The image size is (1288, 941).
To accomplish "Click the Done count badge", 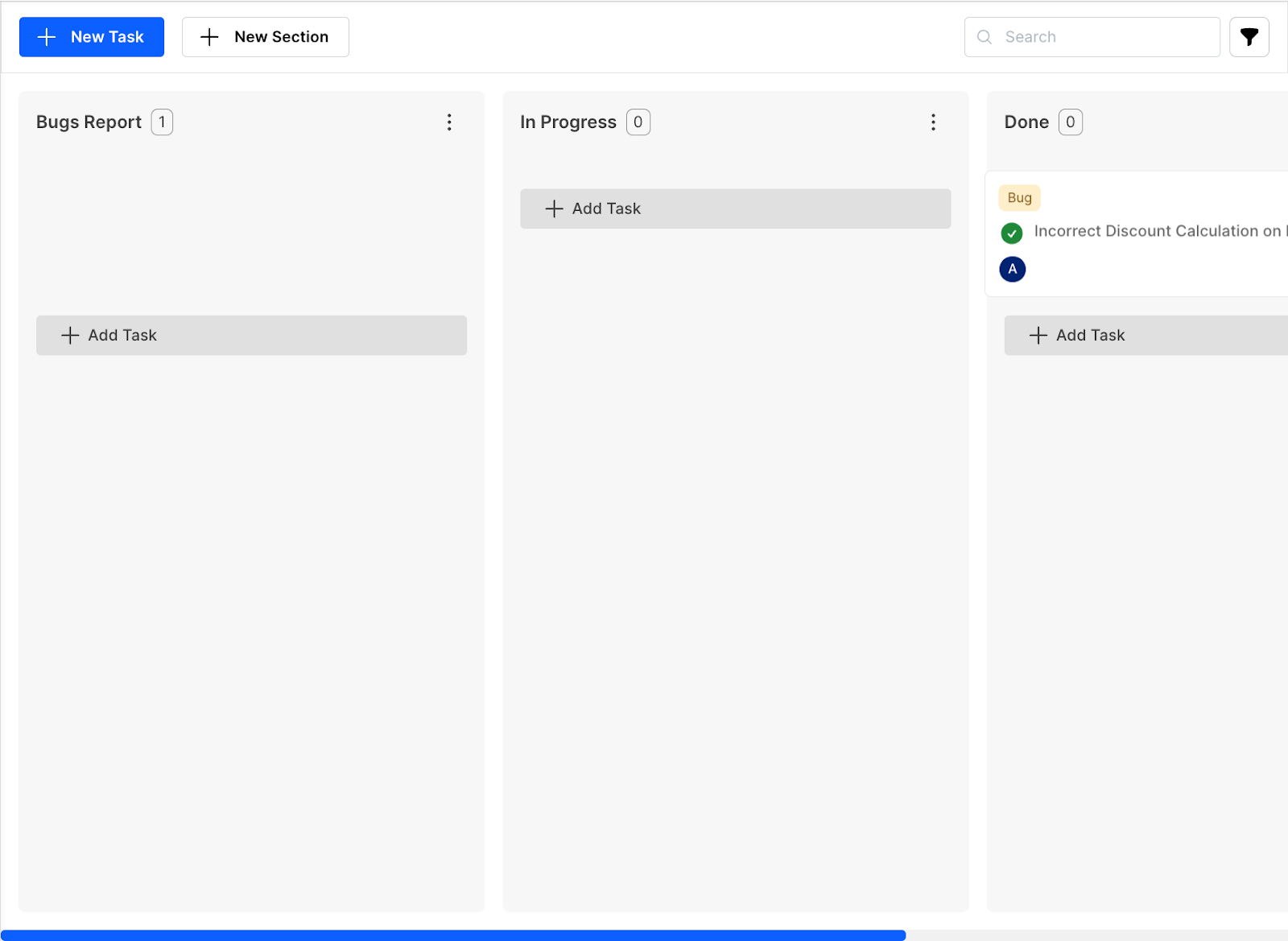I will pyautogui.click(x=1071, y=122).
